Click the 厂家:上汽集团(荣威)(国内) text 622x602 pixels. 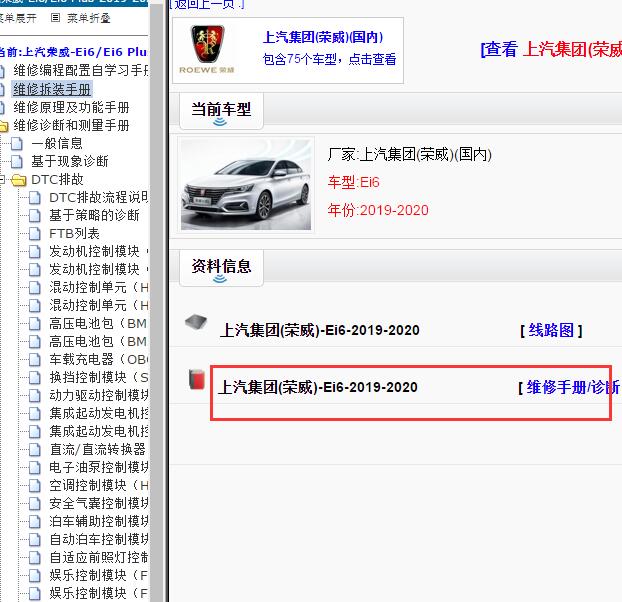(x=409, y=154)
